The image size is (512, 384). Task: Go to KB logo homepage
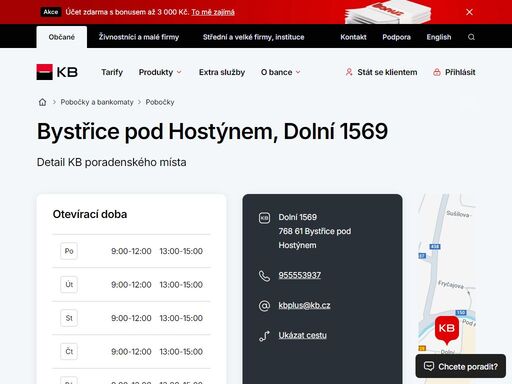pos(57,72)
